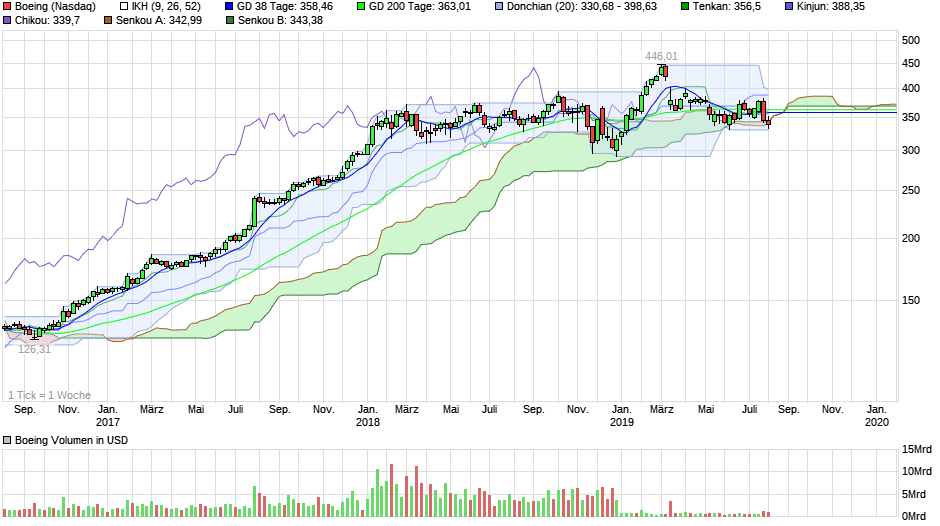This screenshot has width=940, height=526.
Task: Click the 200 price axis label
Action: click(x=911, y=238)
